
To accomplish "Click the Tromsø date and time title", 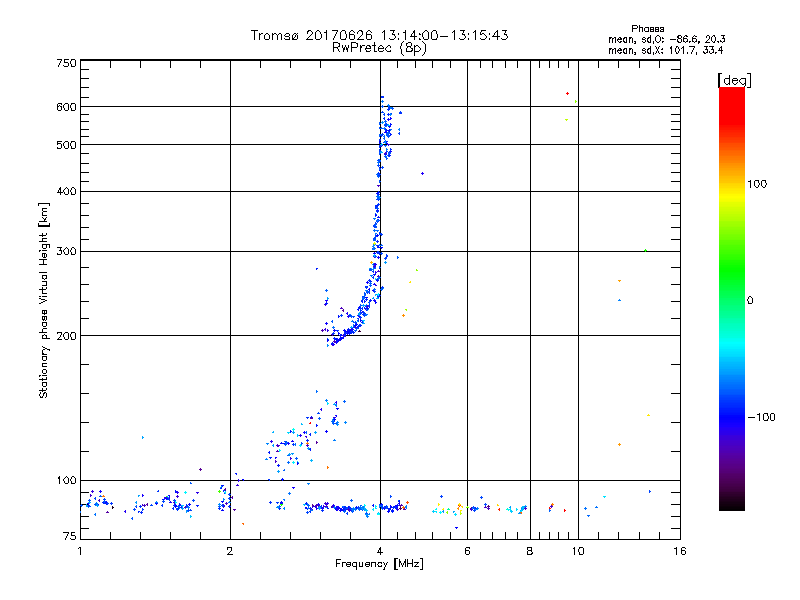I will tap(380, 35).
